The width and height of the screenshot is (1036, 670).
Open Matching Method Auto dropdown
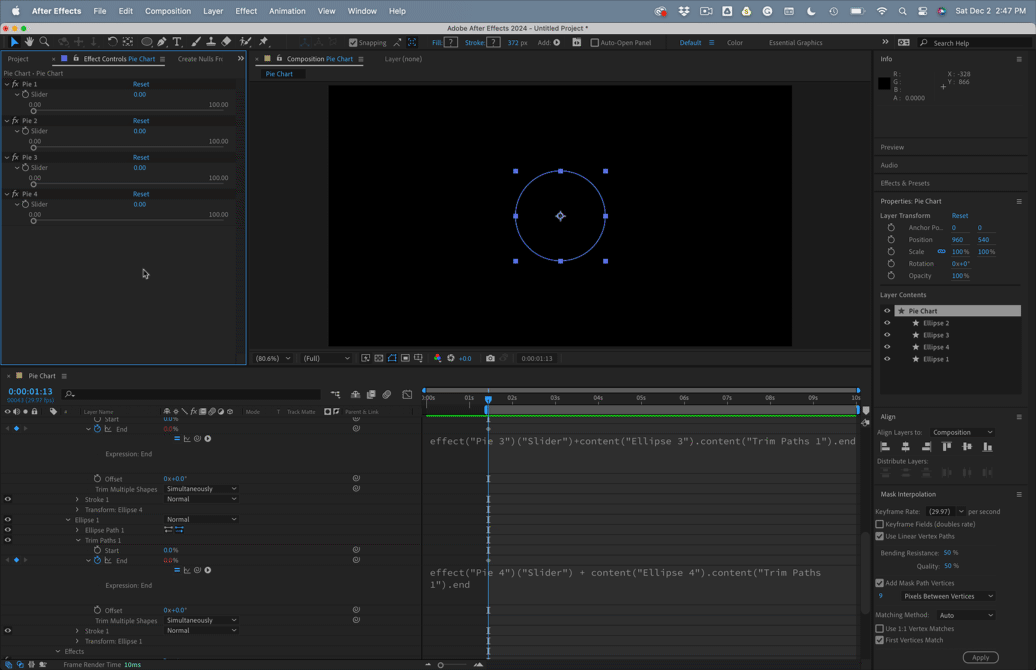pyautogui.click(x=966, y=615)
